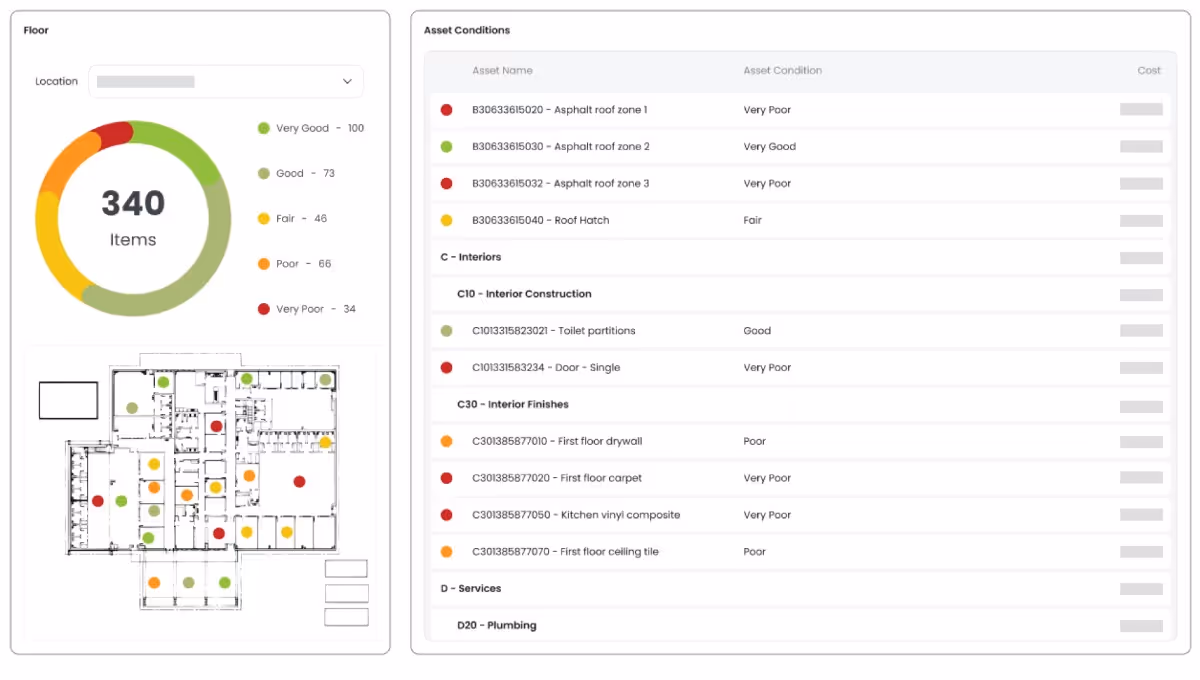
Task: Click the red dot beside Very Poor legend
Action: tap(264, 309)
